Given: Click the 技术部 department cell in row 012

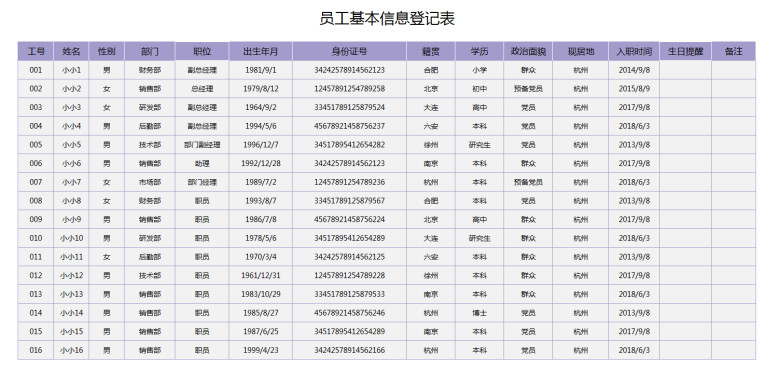Looking at the screenshot, I should [150, 276].
